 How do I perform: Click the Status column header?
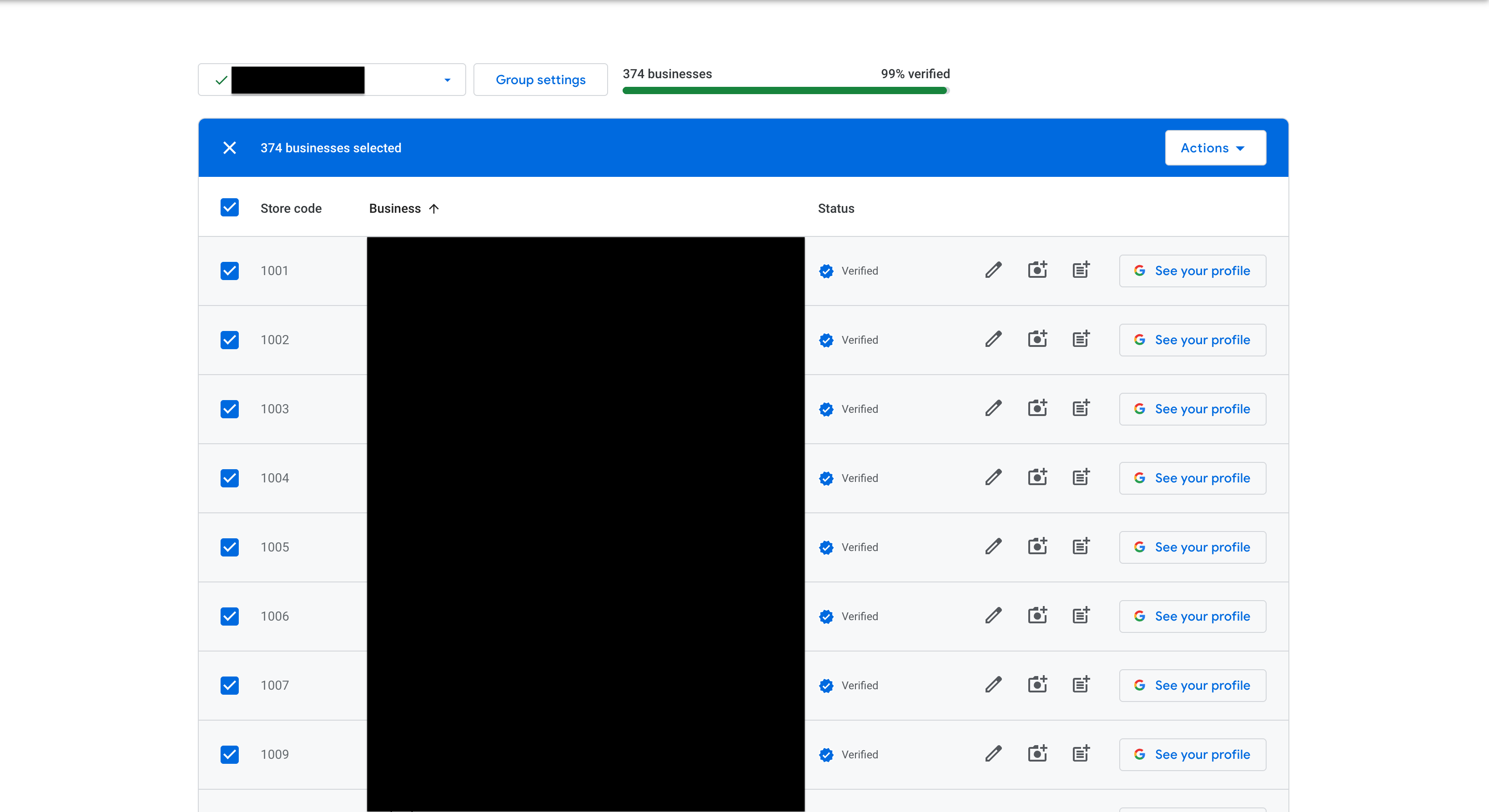pyautogui.click(x=836, y=208)
